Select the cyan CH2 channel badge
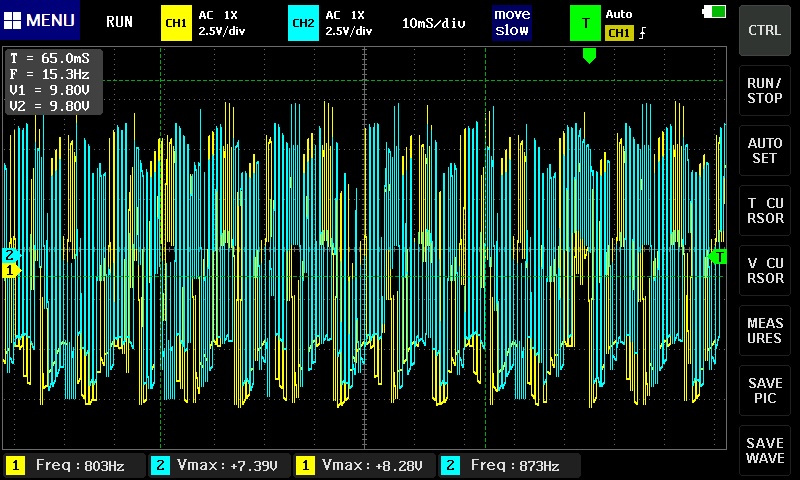800x480 pixels. point(302,22)
